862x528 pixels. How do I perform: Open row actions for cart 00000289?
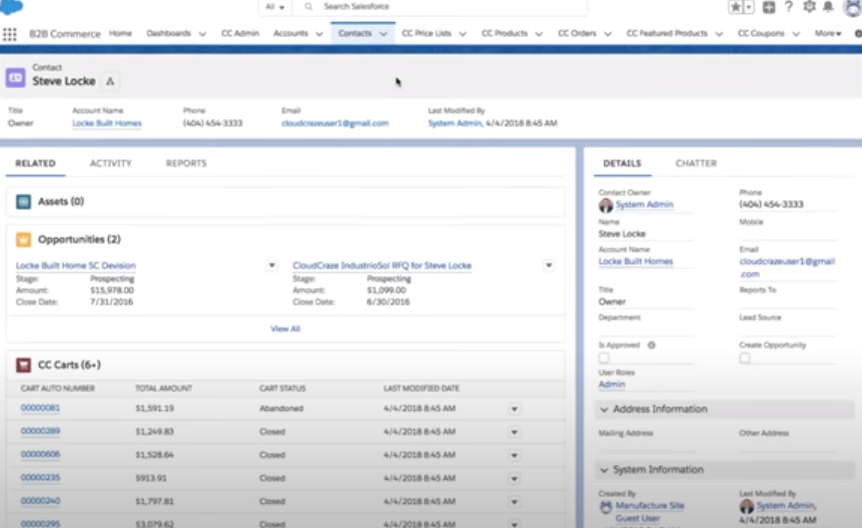(514, 432)
